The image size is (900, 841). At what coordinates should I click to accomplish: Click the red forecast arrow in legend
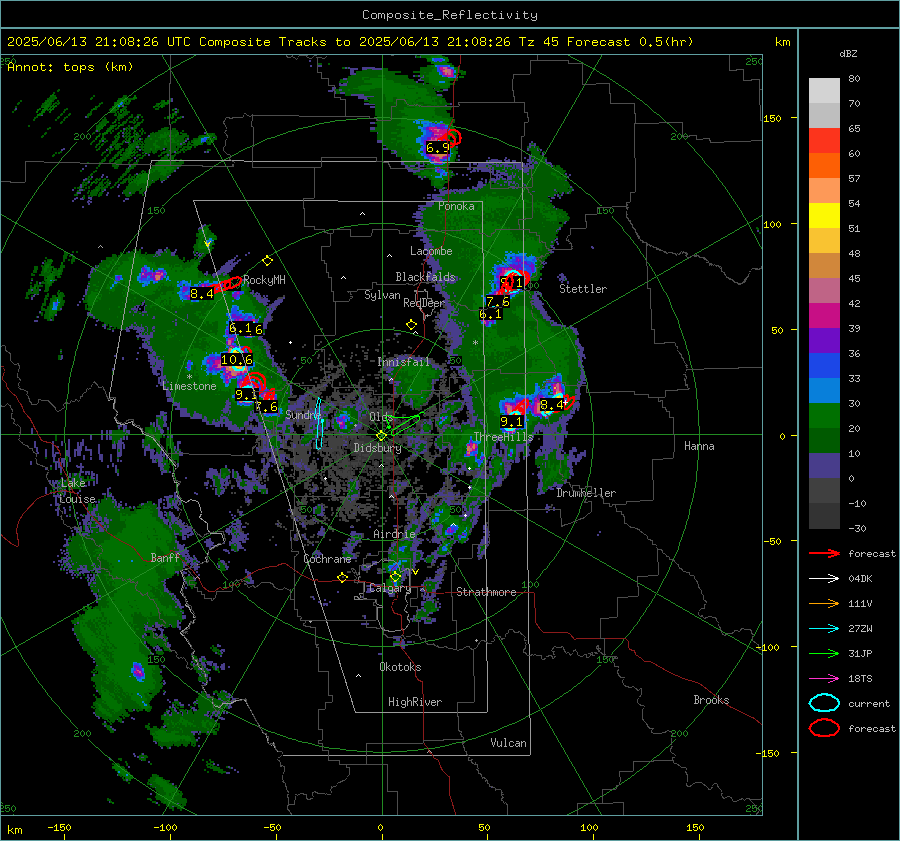[x=824, y=553]
